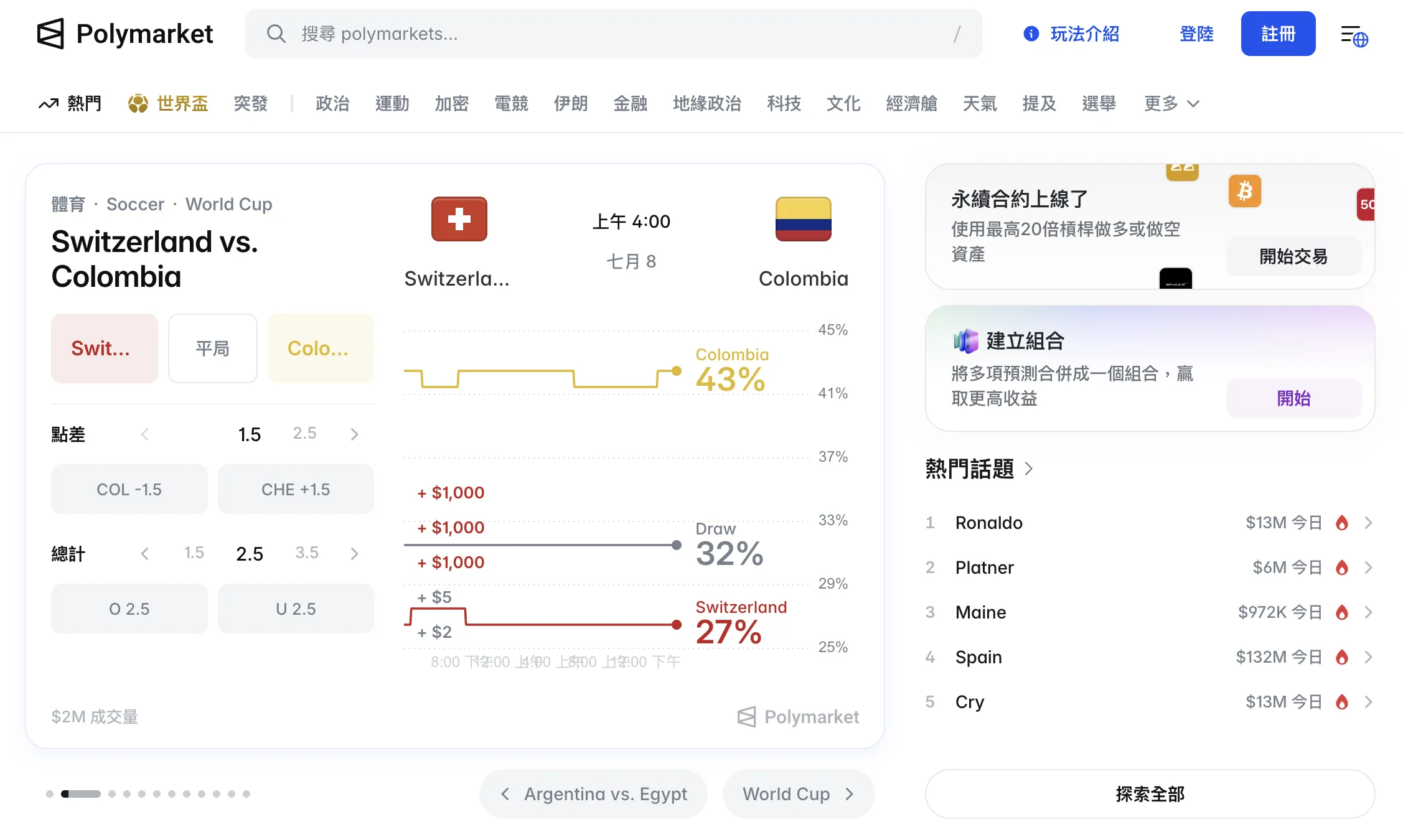
Task: Select the Swit... outcome button
Action: coord(105,348)
